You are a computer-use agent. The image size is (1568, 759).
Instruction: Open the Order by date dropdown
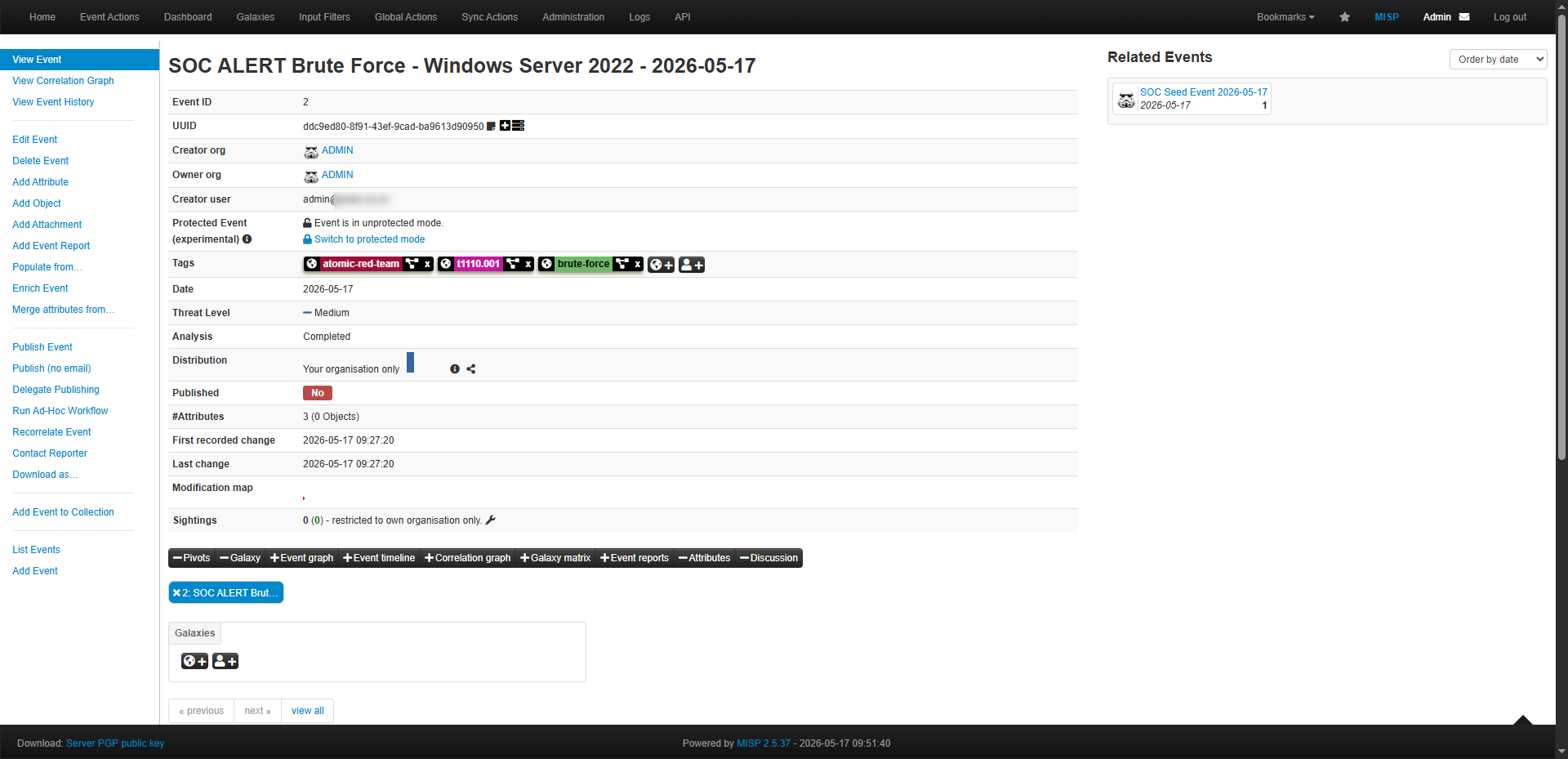1498,60
